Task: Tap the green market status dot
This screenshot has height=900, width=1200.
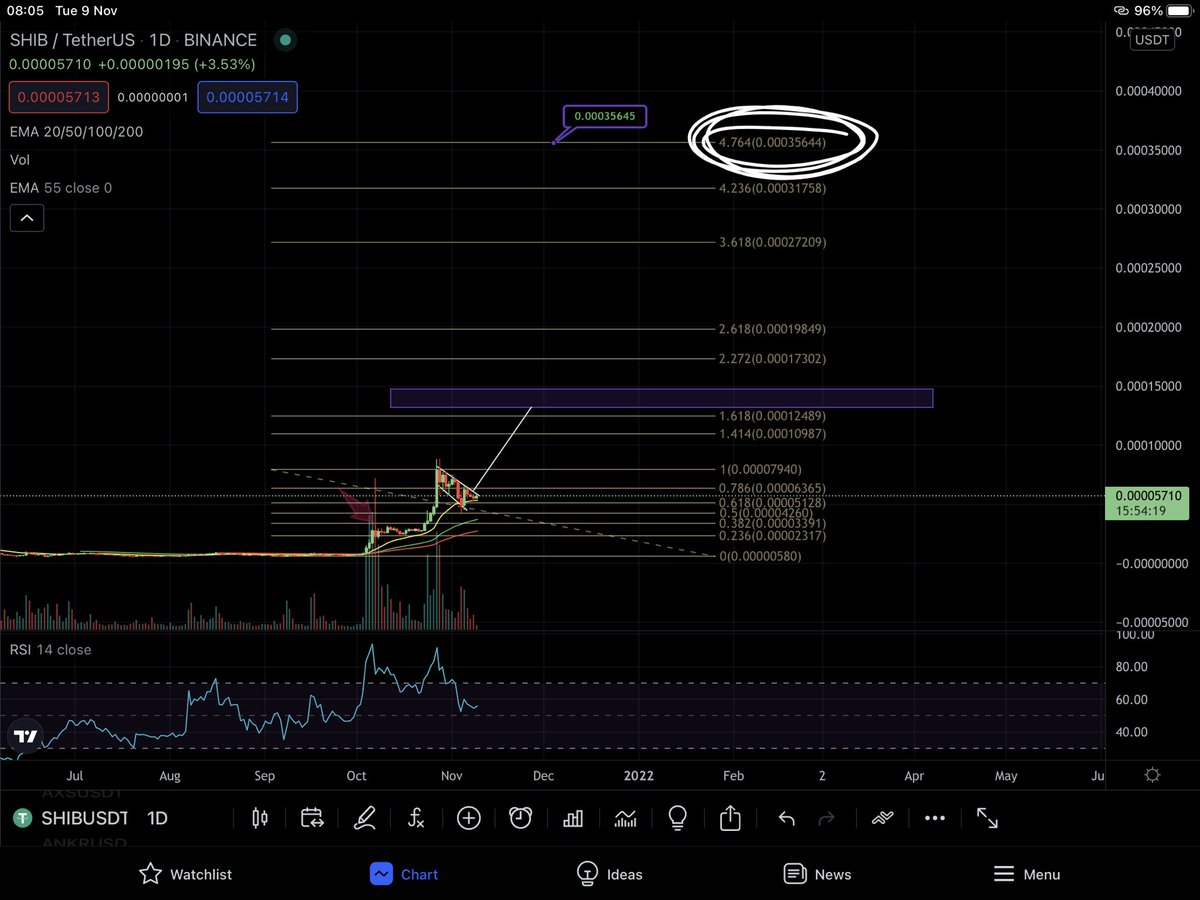Action: [286, 41]
